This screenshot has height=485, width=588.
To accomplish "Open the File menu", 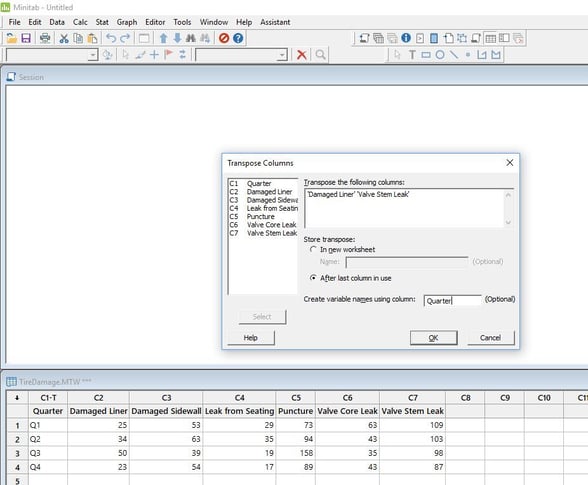I will [x=15, y=22].
